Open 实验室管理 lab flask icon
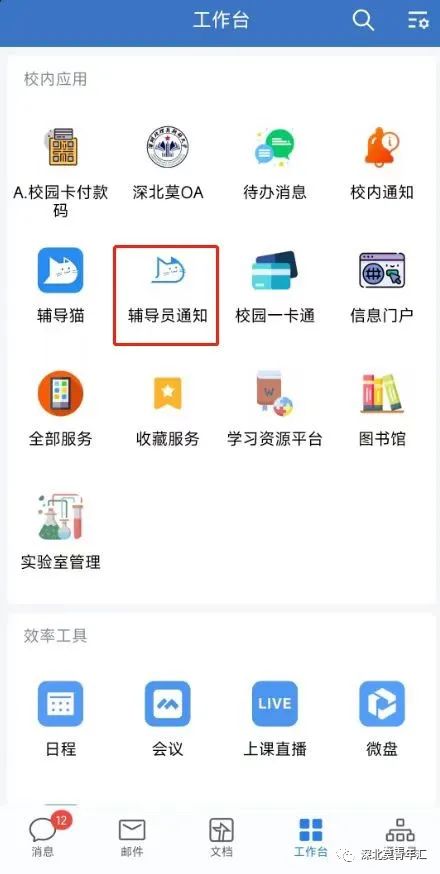The height and width of the screenshot is (874, 440). (60, 517)
